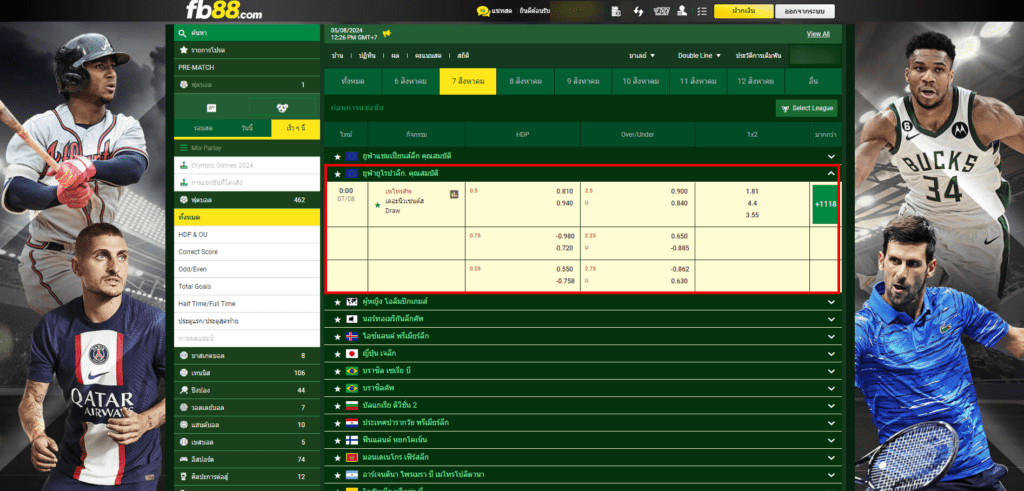
Task: Click the View All link
Action: [x=818, y=34]
